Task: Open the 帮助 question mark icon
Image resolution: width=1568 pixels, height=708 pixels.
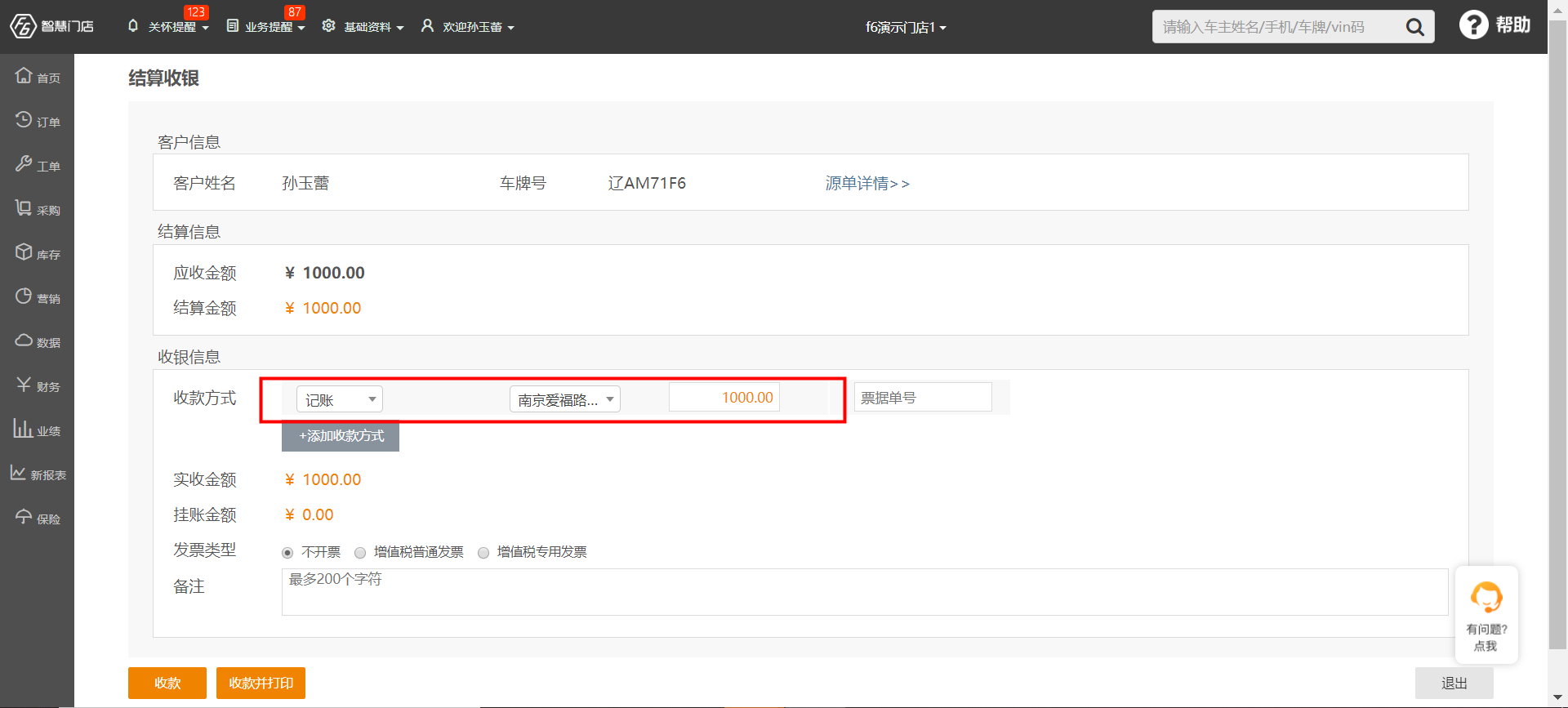Action: click(1473, 24)
